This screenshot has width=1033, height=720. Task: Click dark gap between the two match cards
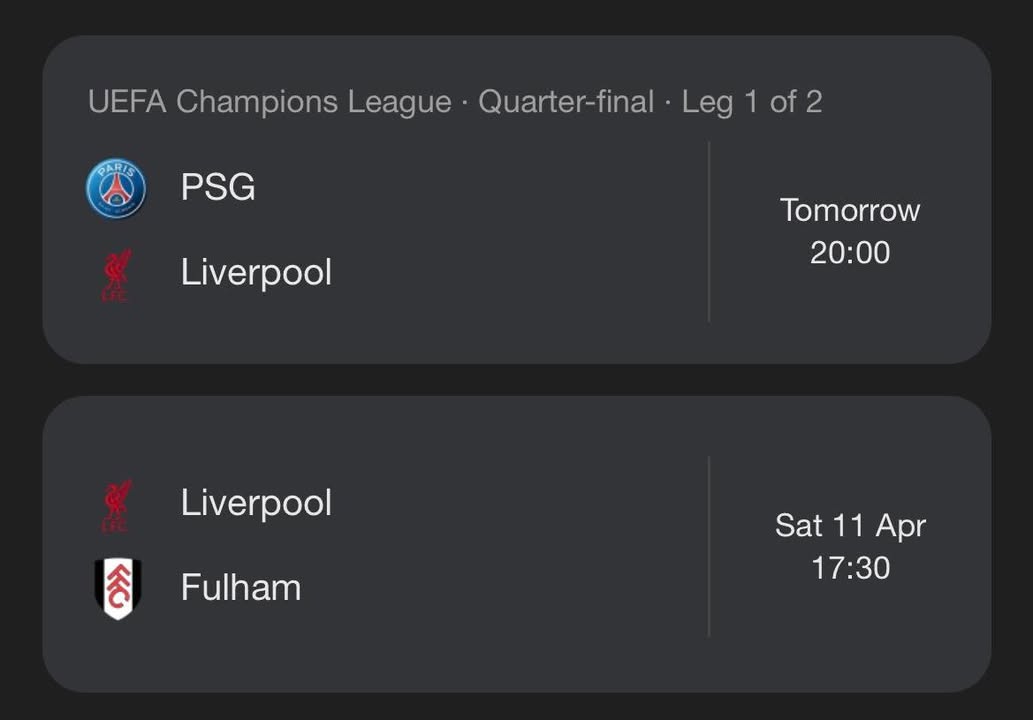(516, 380)
